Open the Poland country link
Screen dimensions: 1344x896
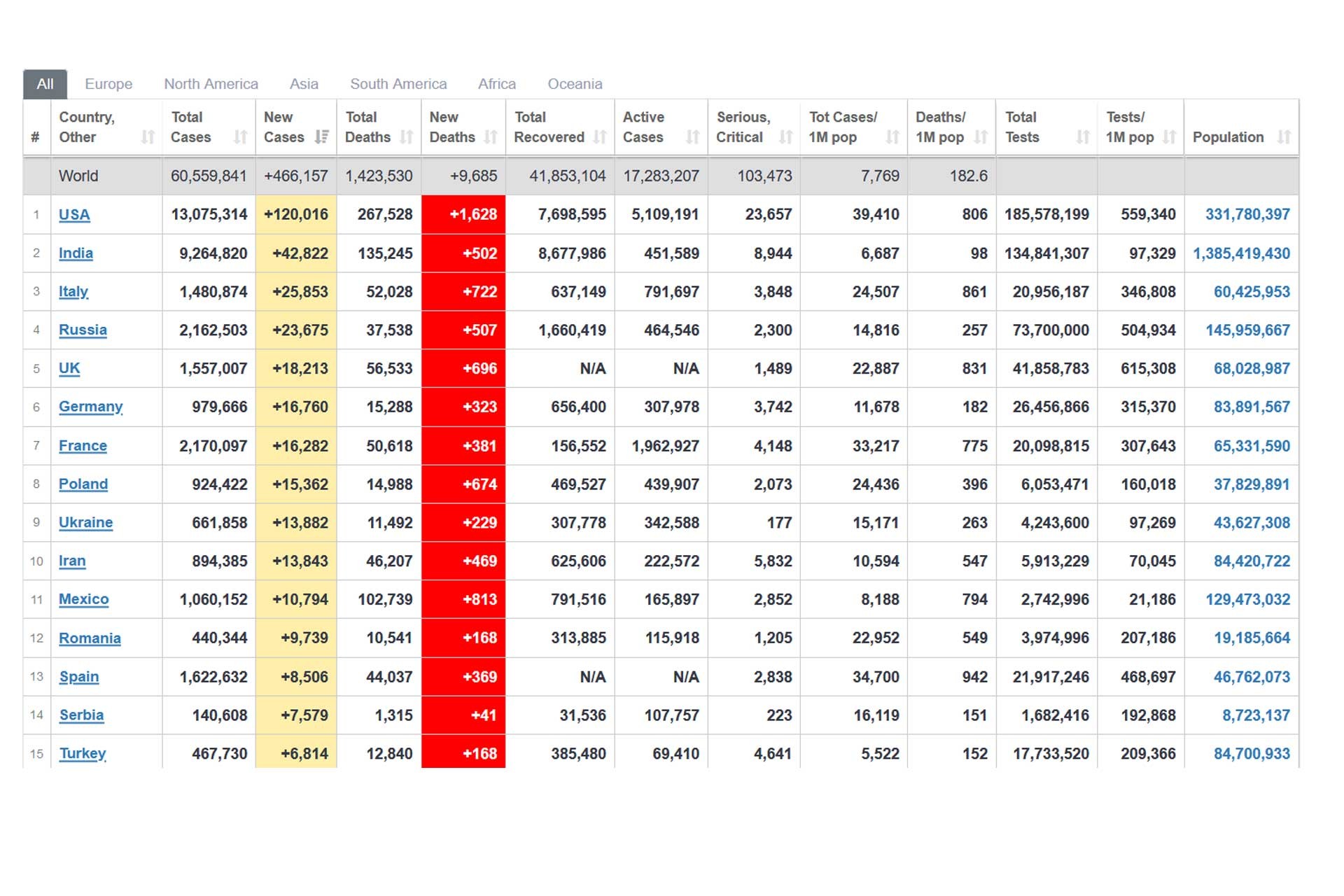83,484
